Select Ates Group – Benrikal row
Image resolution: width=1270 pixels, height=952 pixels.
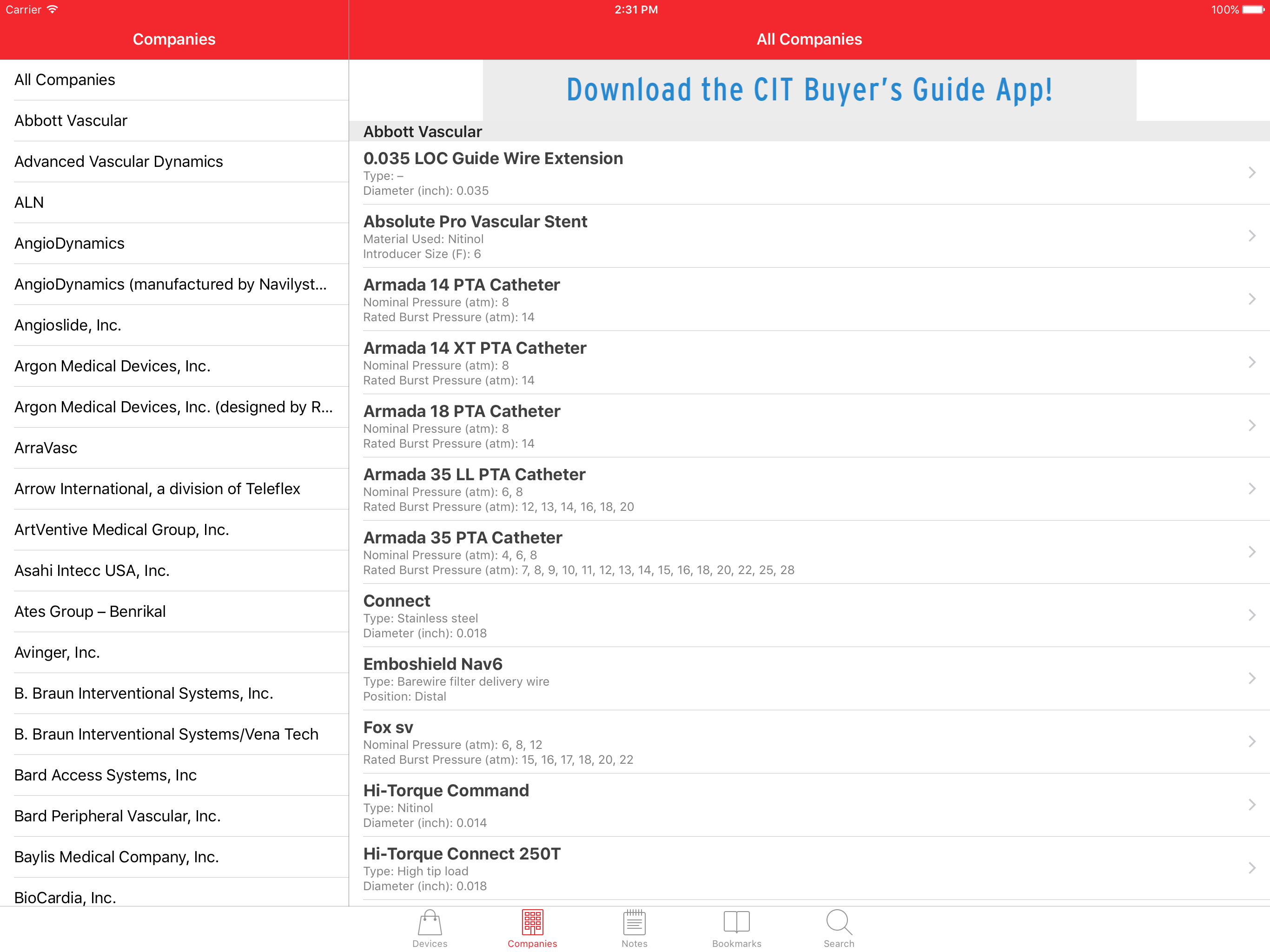click(x=174, y=612)
